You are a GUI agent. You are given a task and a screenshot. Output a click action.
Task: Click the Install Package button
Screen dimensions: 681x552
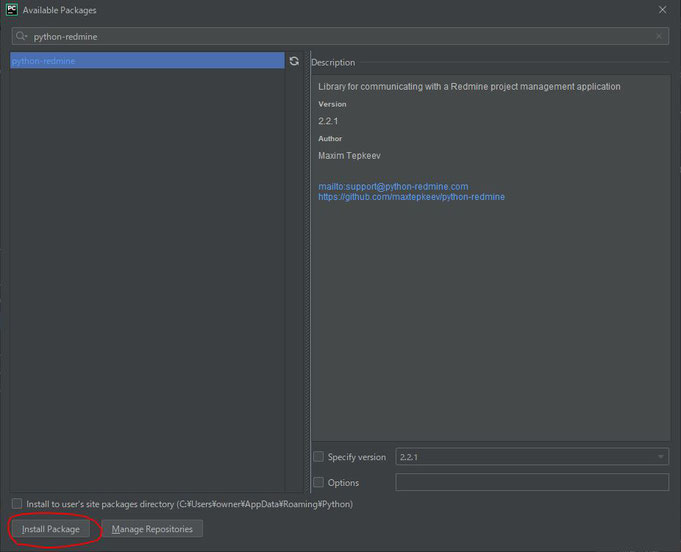pyautogui.click(x=51, y=529)
